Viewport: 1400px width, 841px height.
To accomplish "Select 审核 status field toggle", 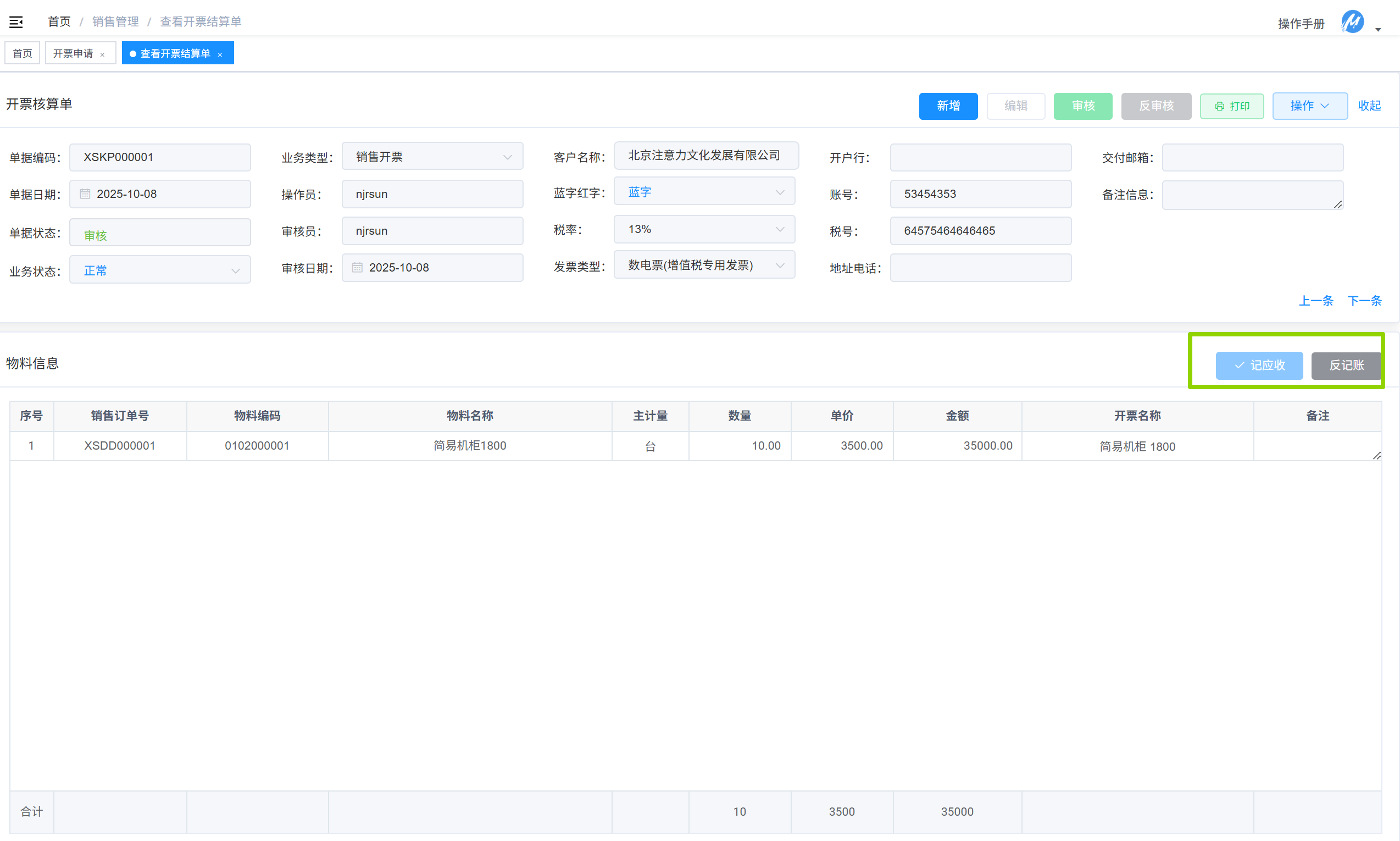I will pyautogui.click(x=160, y=233).
